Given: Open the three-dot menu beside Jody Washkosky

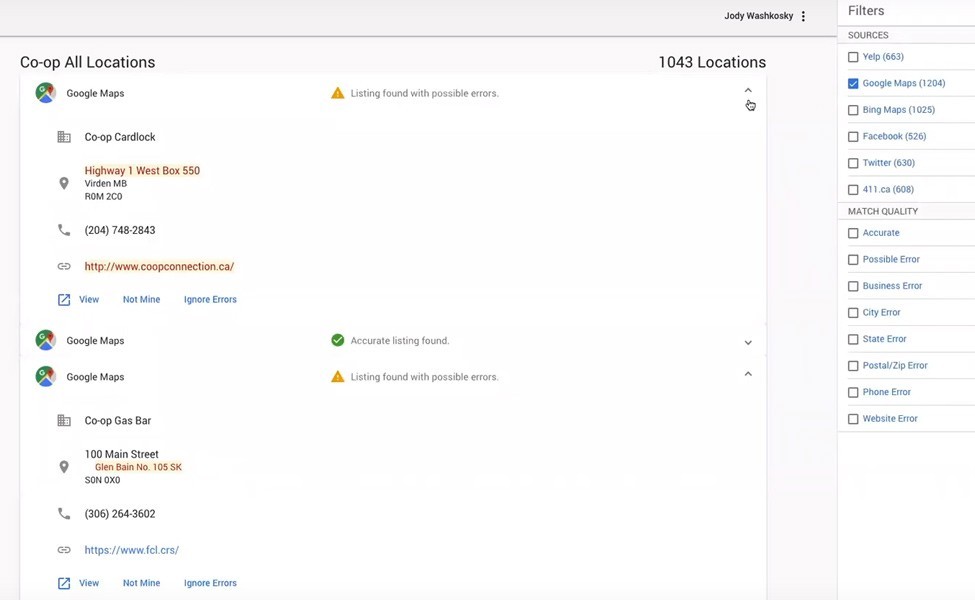Looking at the screenshot, I should [x=803, y=16].
